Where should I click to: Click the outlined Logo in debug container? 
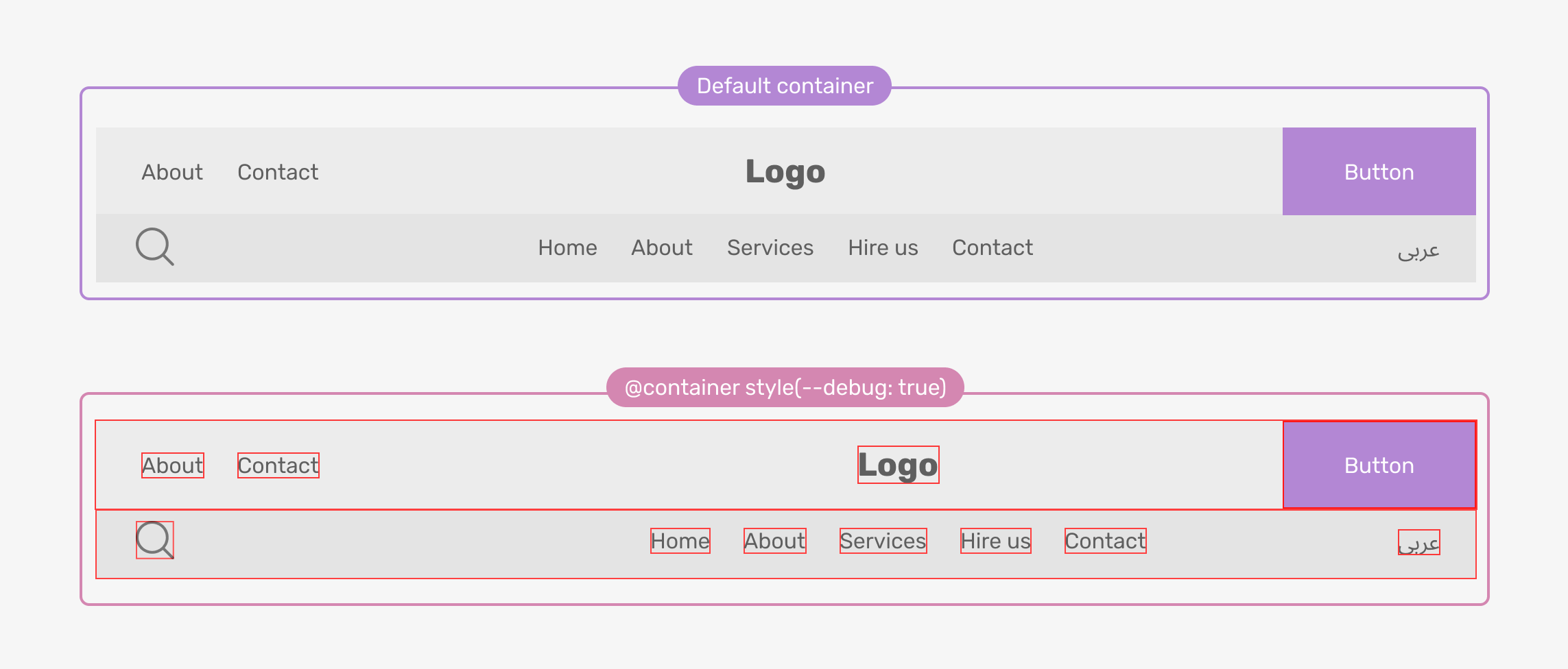[x=898, y=465]
